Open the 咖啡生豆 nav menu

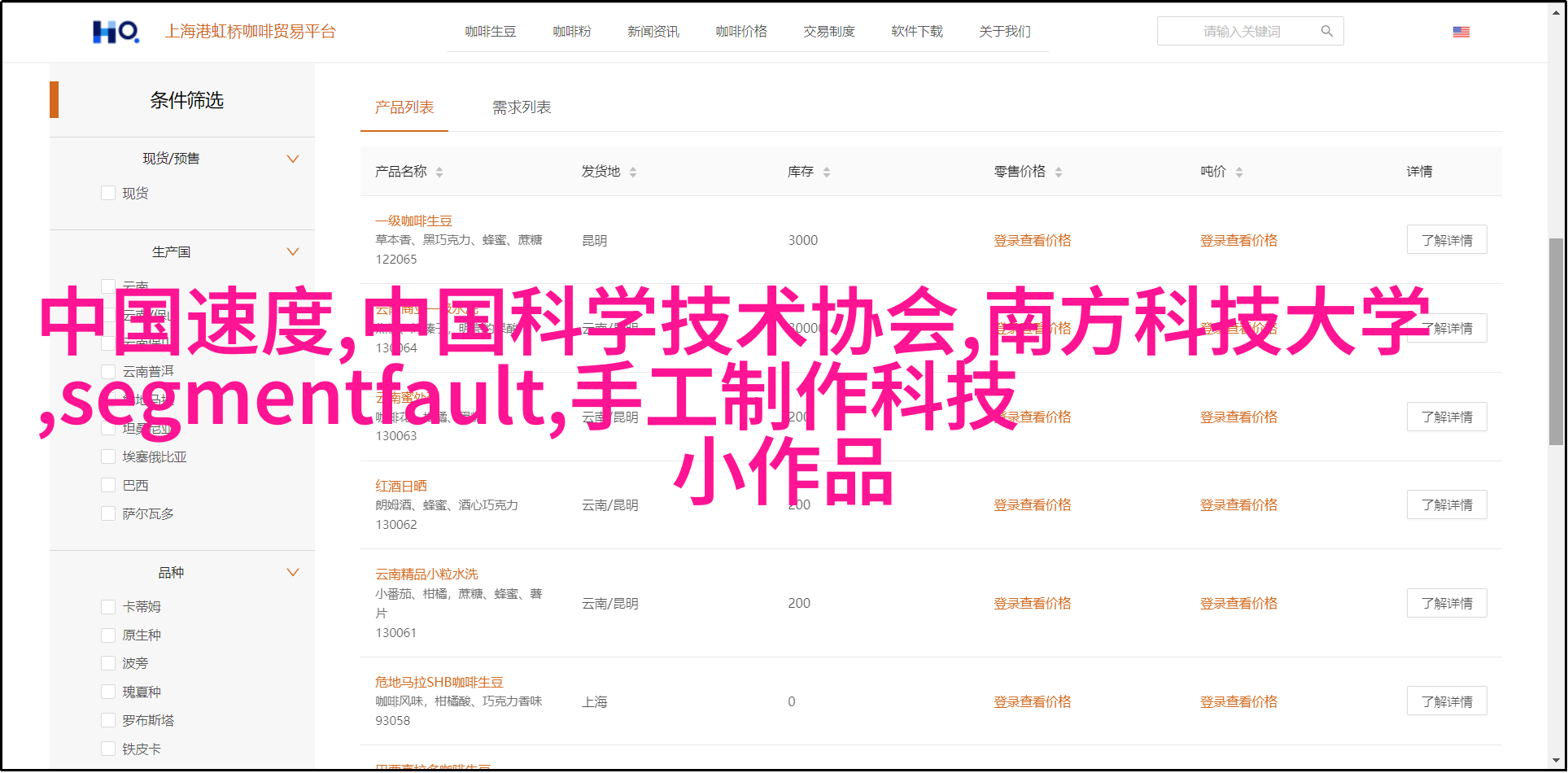(x=491, y=32)
